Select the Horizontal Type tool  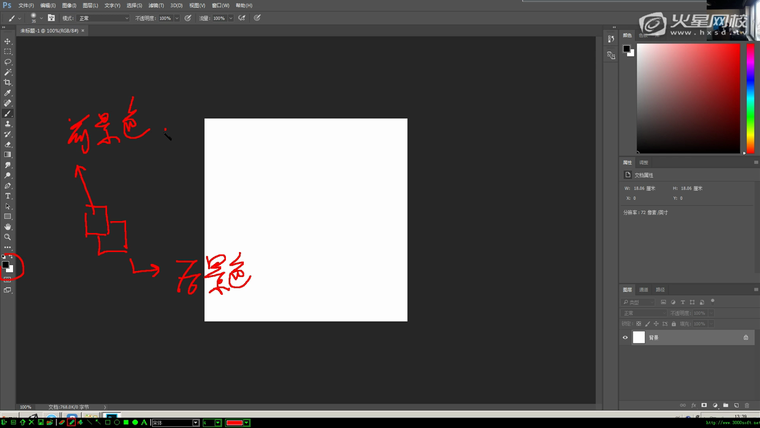8,196
